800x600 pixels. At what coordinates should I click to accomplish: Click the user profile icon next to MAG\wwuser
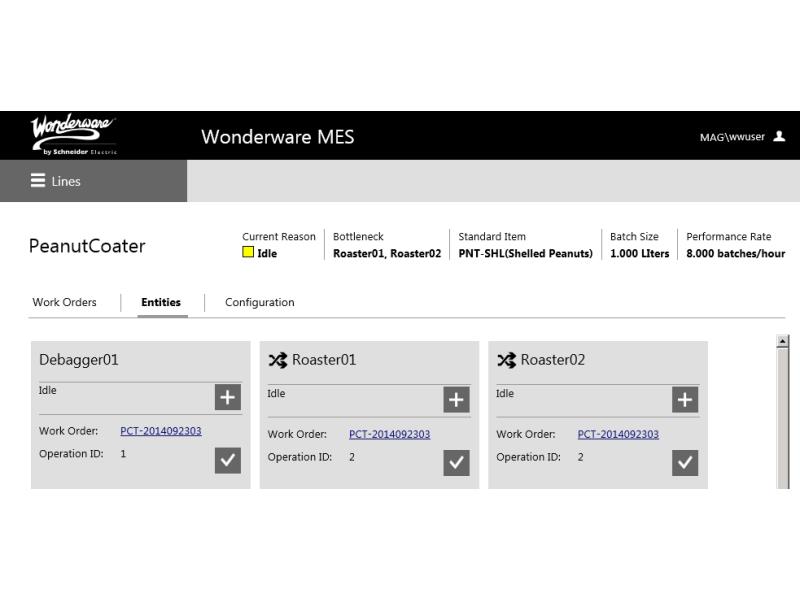779,136
